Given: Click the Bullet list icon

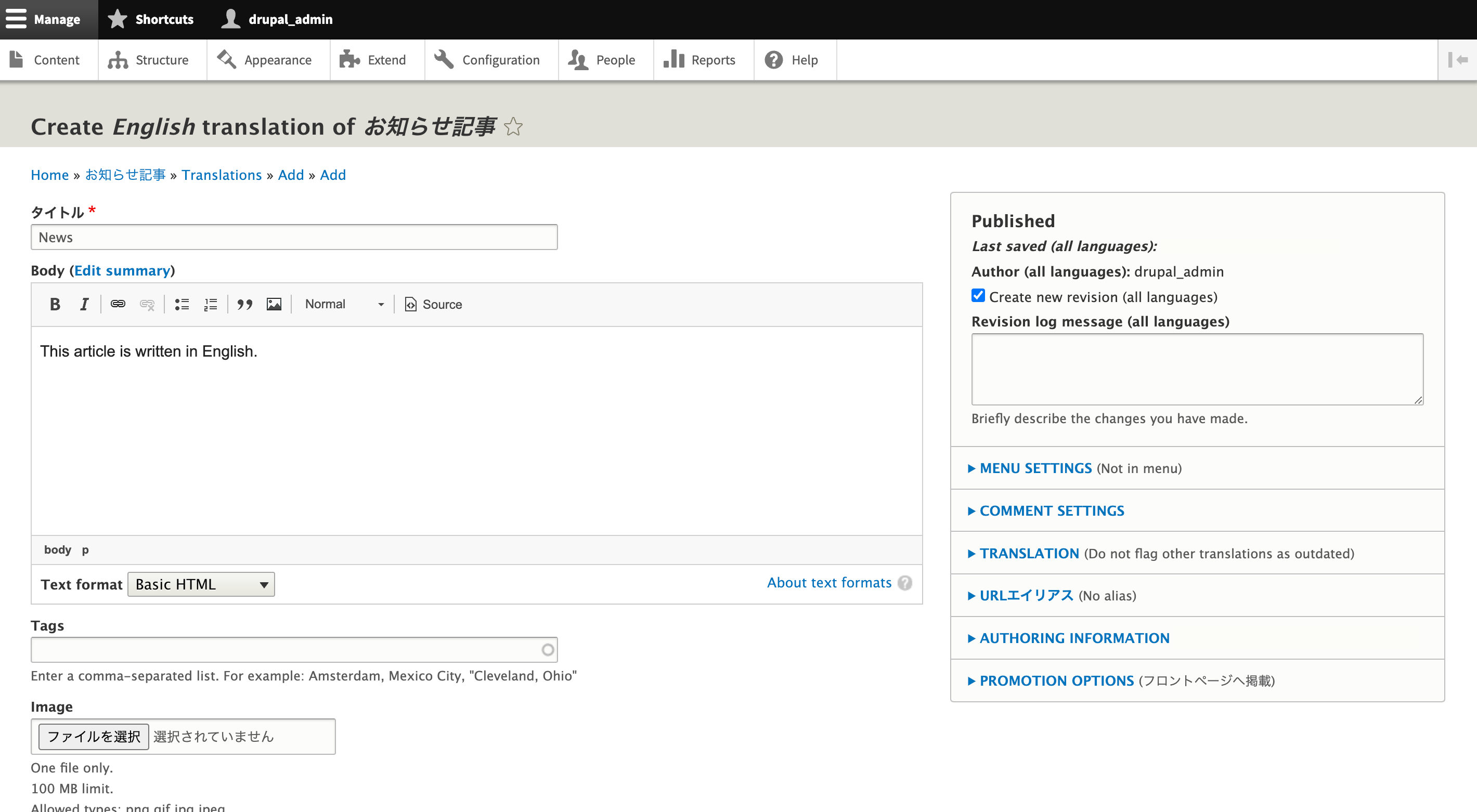Looking at the screenshot, I should [x=180, y=304].
